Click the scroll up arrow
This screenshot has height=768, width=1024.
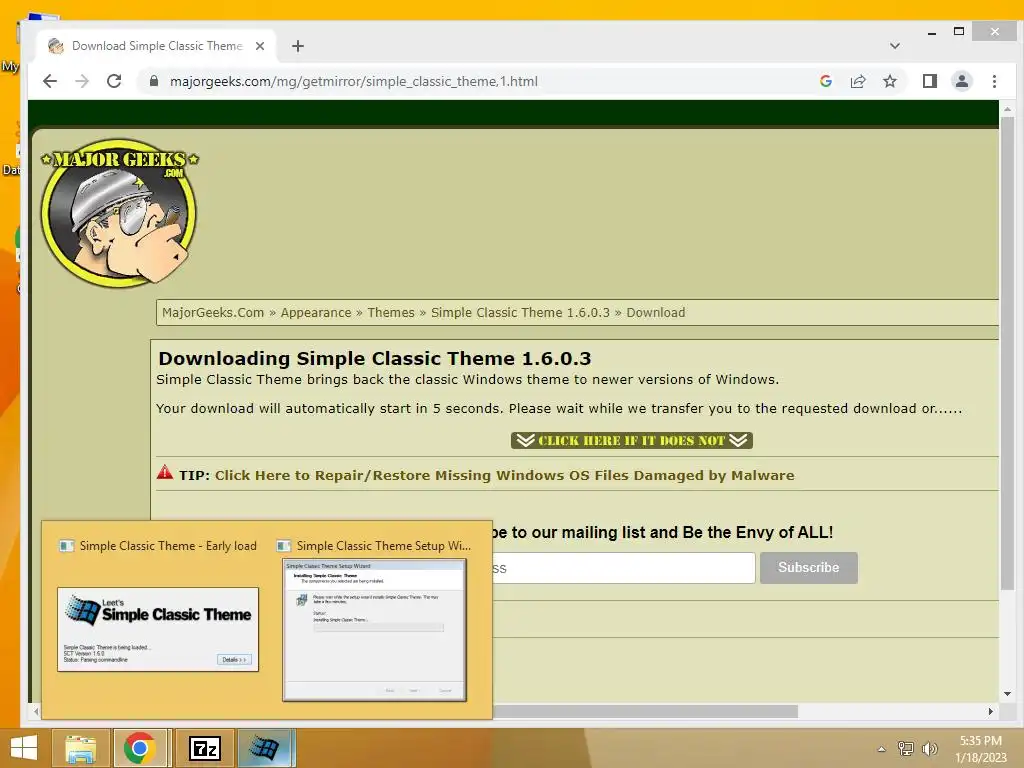pyautogui.click(x=1007, y=109)
